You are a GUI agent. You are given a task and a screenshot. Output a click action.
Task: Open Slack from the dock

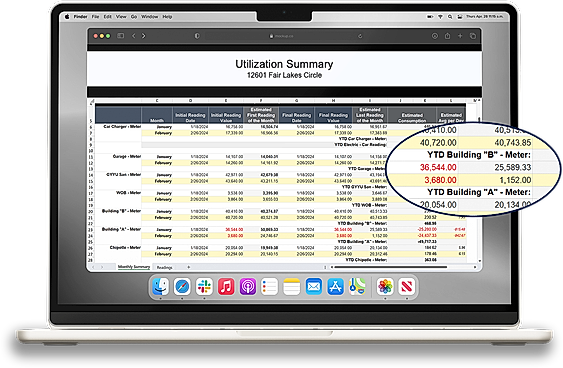[204, 287]
